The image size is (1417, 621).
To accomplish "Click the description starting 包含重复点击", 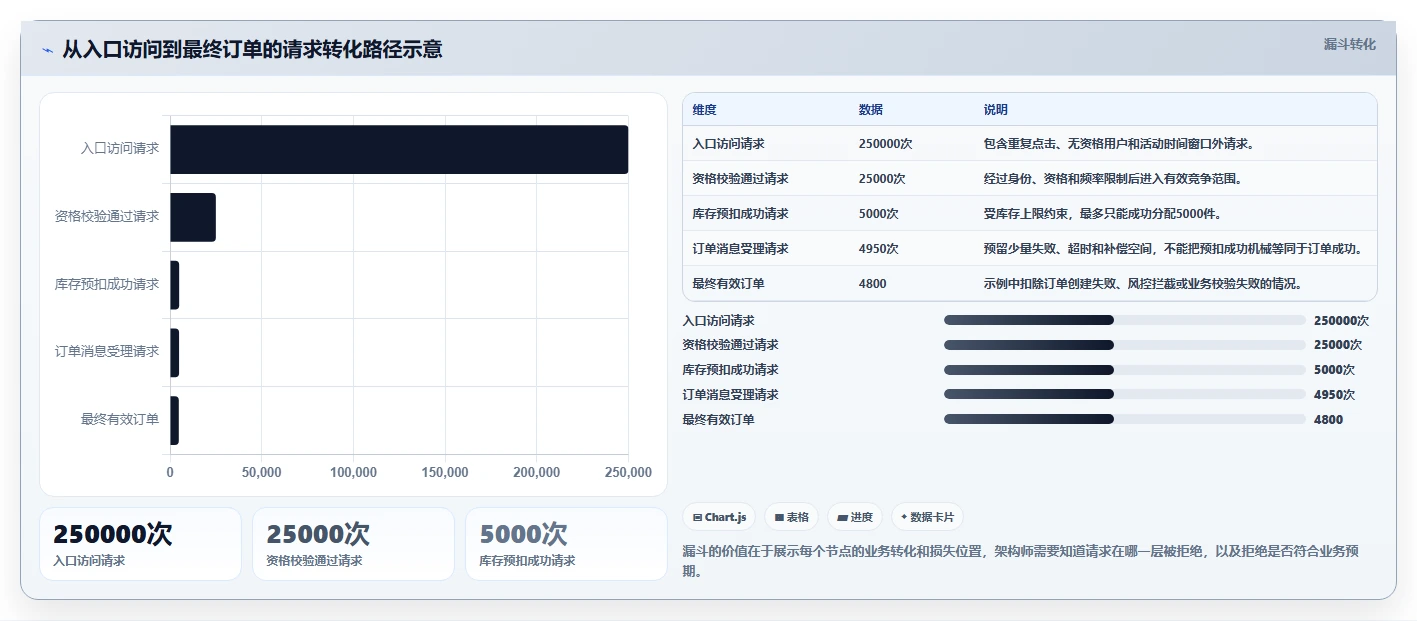I will pyautogui.click(x=1119, y=144).
